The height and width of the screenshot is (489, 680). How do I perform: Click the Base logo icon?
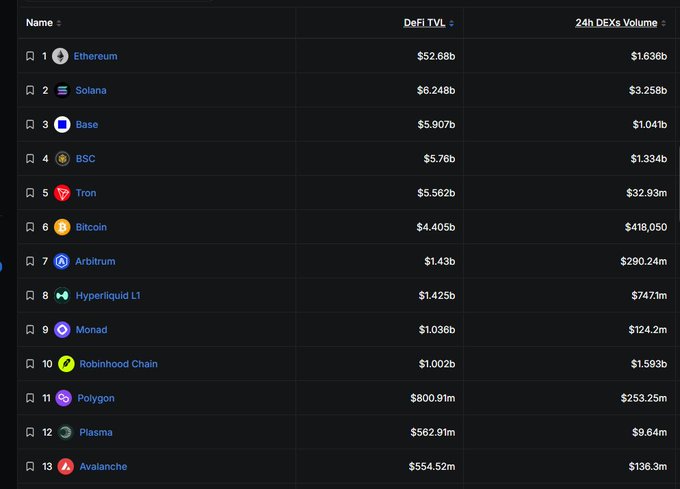coord(62,124)
